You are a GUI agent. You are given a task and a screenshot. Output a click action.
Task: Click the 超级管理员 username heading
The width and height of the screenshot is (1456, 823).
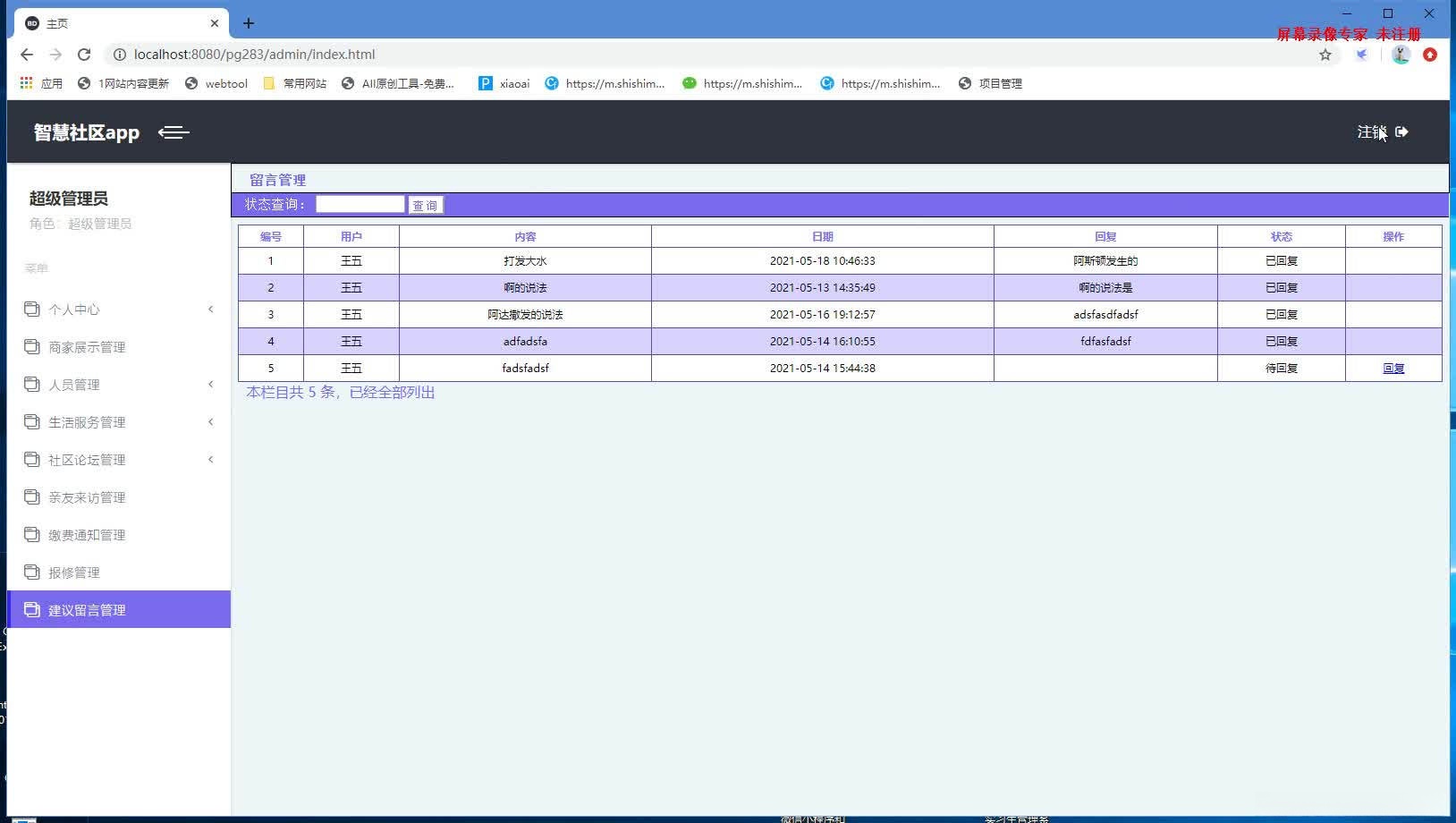point(69,199)
